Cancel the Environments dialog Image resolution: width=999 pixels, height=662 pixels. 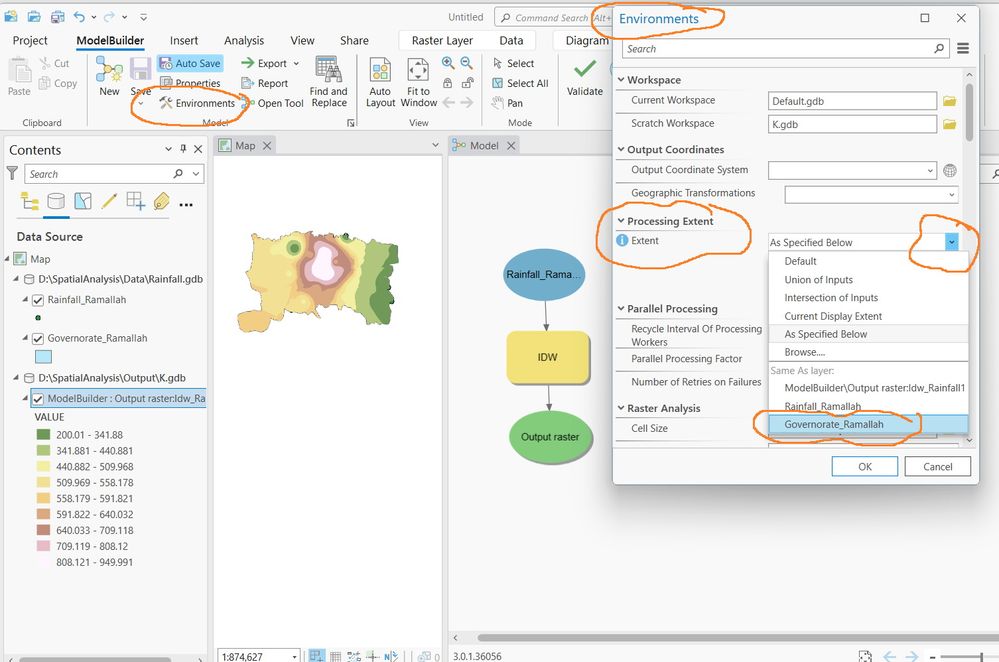(x=937, y=466)
